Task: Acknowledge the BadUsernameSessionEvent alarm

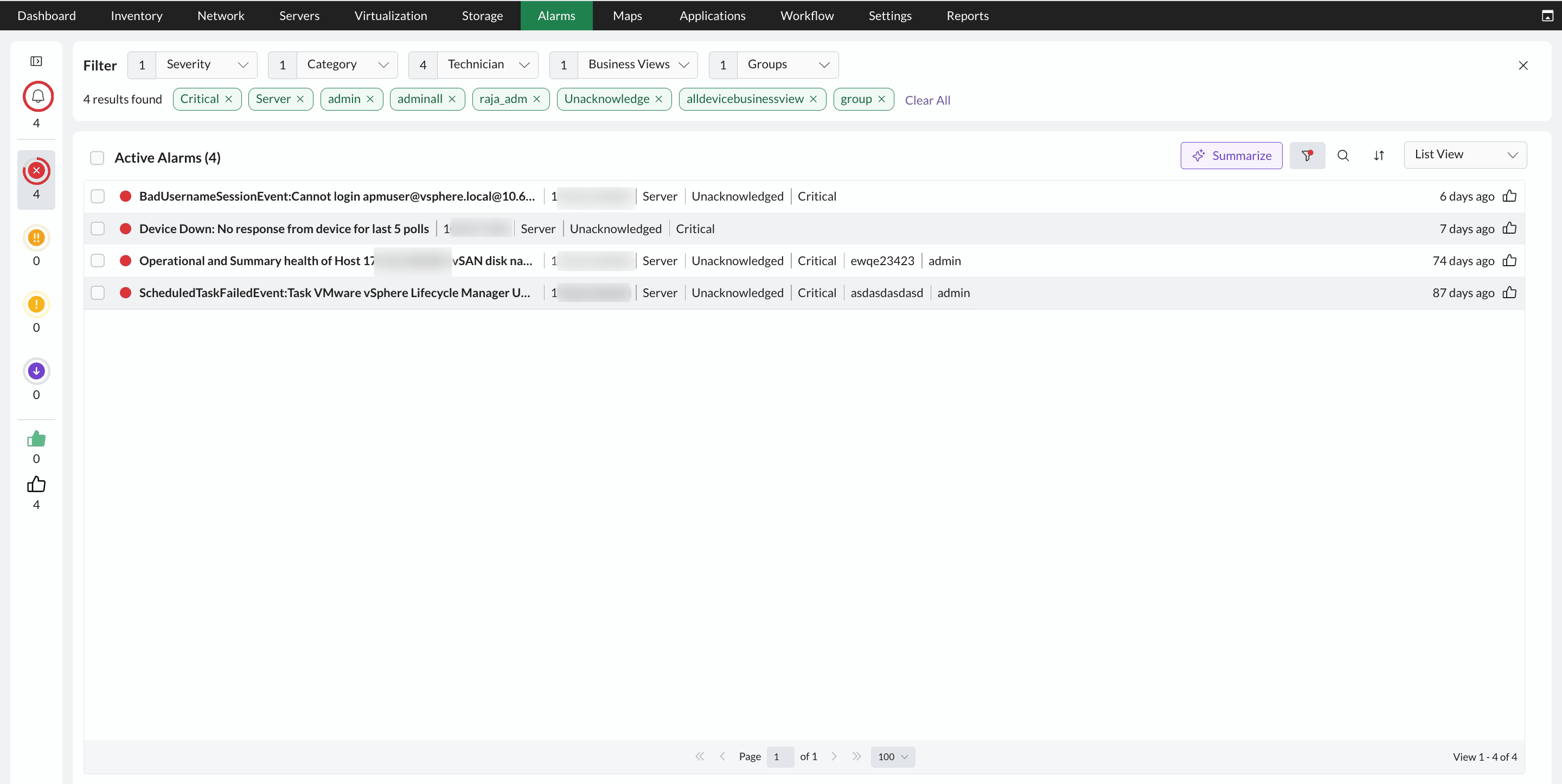Action: pos(1510,196)
